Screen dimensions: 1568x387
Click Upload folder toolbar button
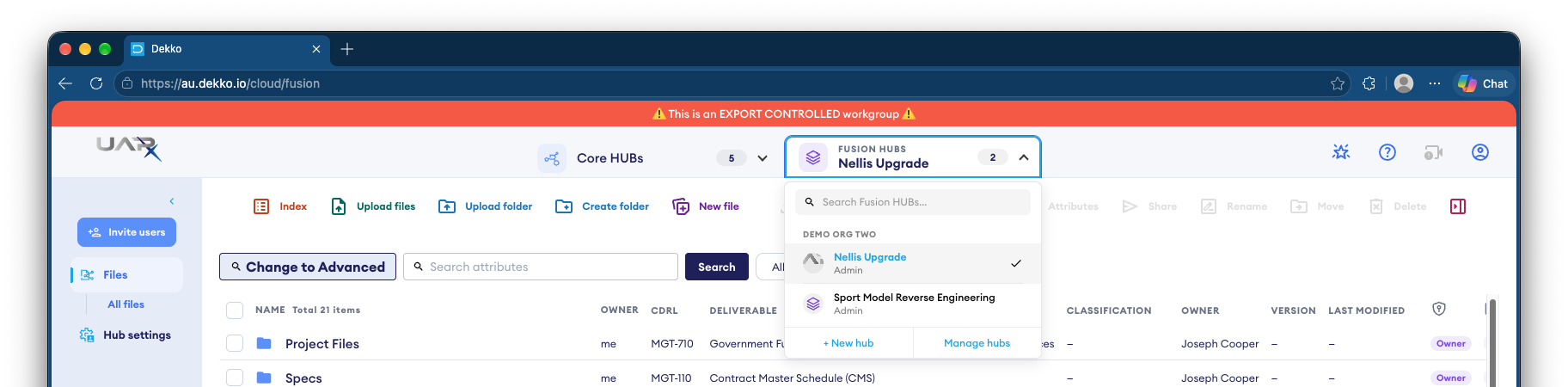tap(485, 206)
